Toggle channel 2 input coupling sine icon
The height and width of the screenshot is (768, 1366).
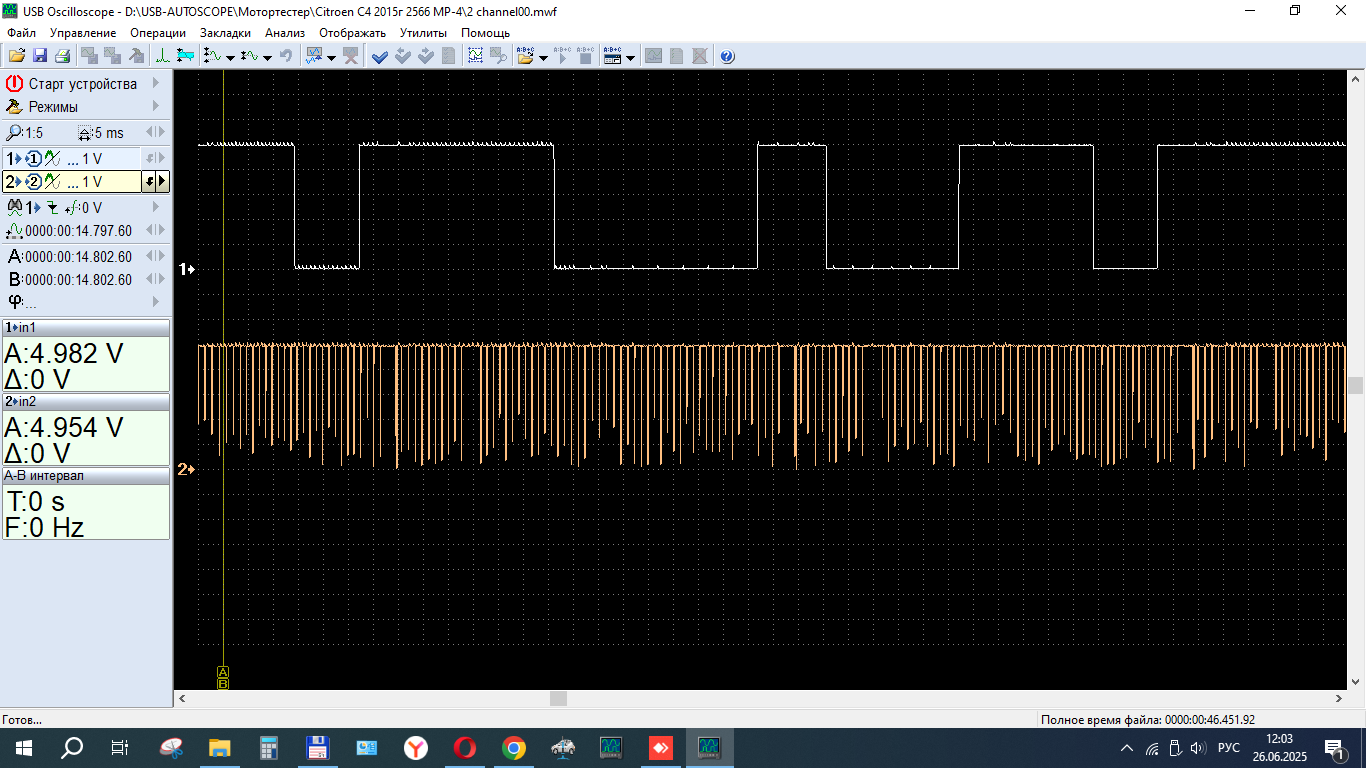pyautogui.click(x=52, y=182)
